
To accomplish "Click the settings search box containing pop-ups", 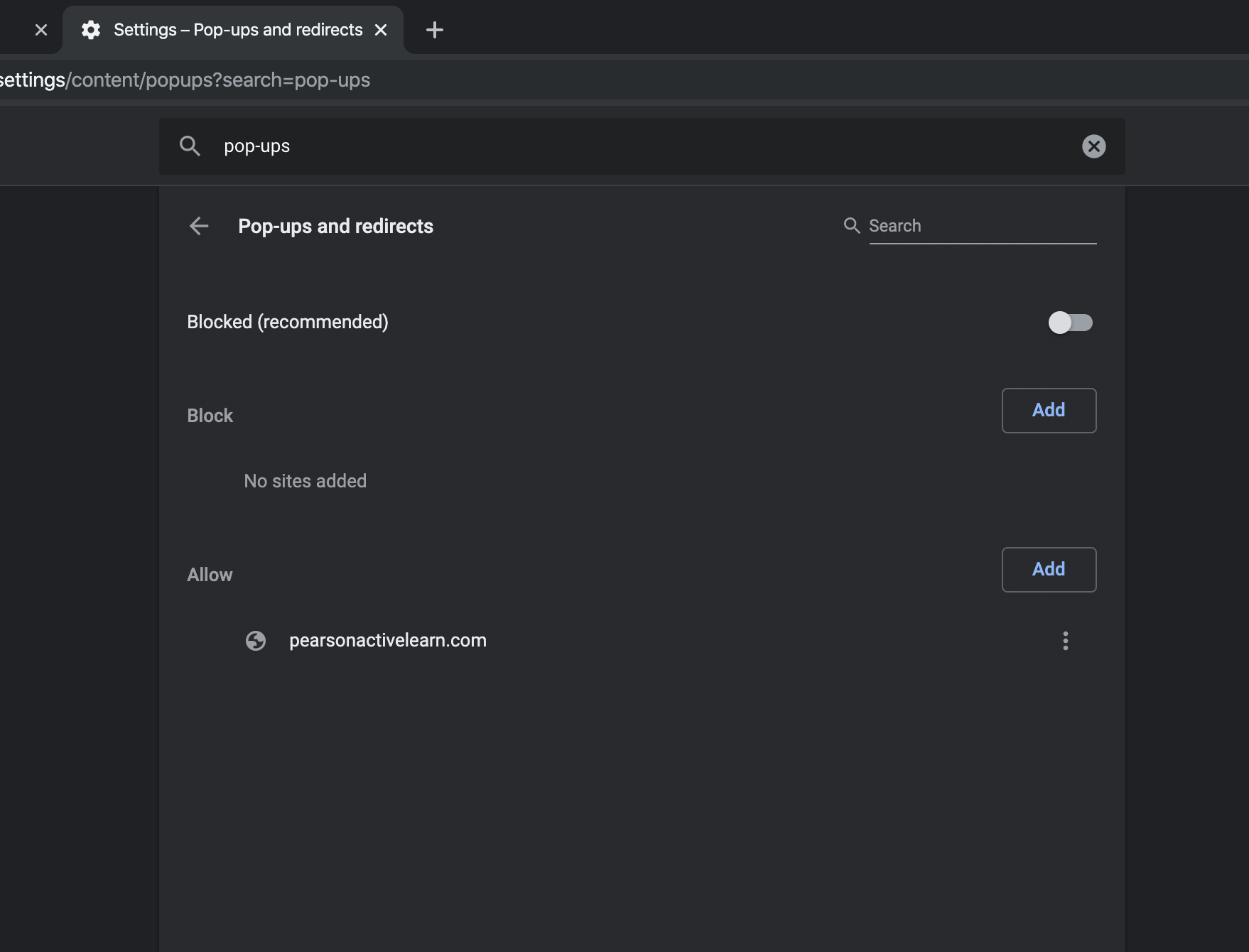I will [x=639, y=146].
